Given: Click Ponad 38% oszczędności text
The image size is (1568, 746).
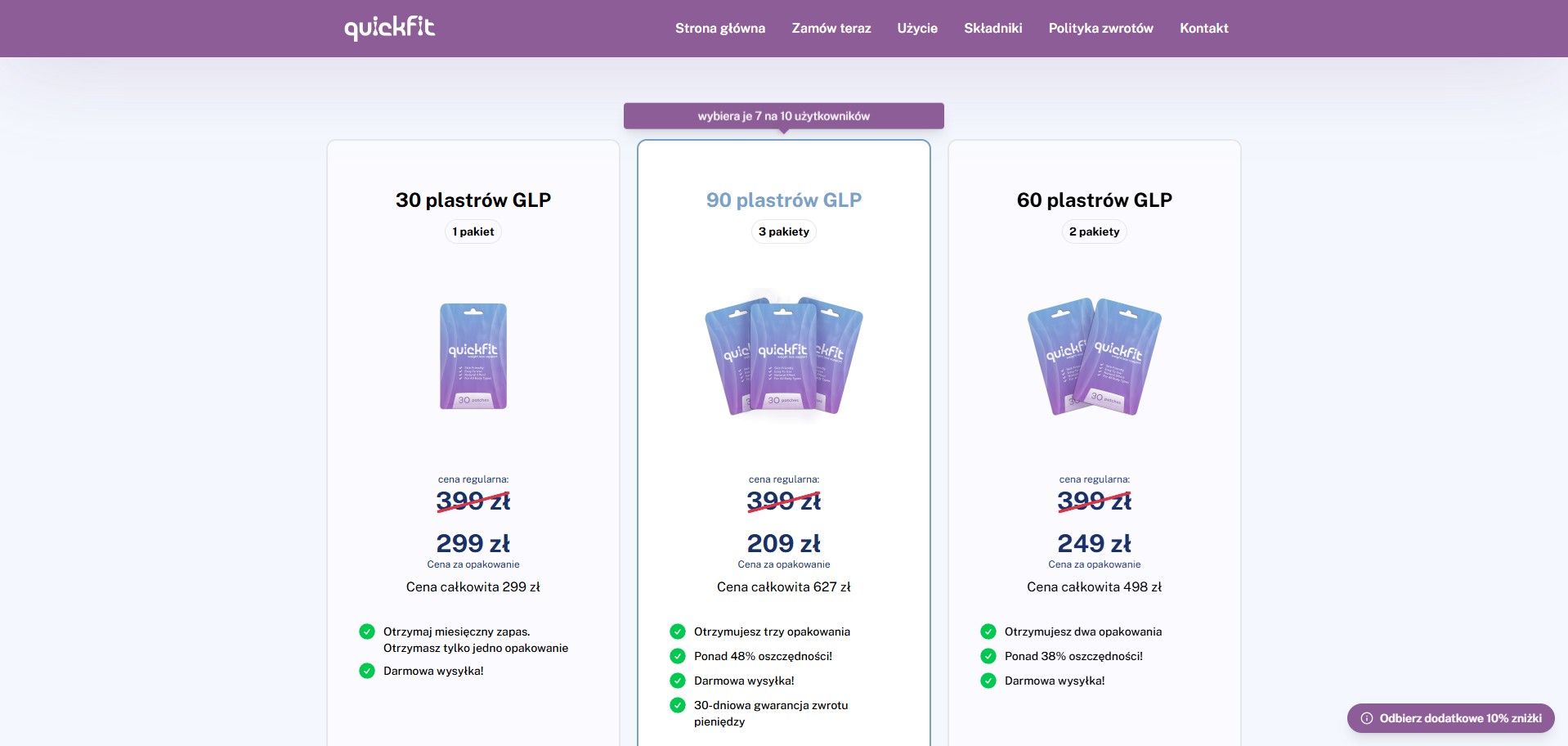Looking at the screenshot, I should (x=1073, y=656).
